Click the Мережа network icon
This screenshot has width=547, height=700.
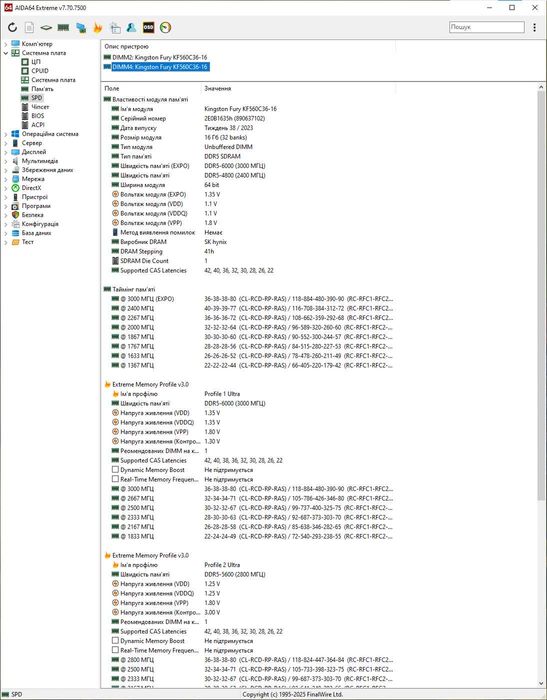(15, 179)
